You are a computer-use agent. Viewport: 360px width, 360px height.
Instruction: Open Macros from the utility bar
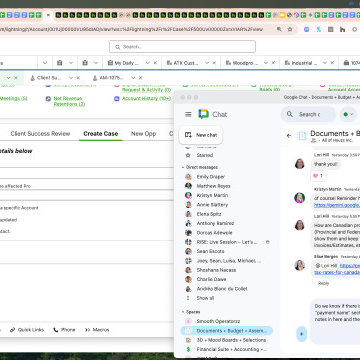[x=97, y=330]
